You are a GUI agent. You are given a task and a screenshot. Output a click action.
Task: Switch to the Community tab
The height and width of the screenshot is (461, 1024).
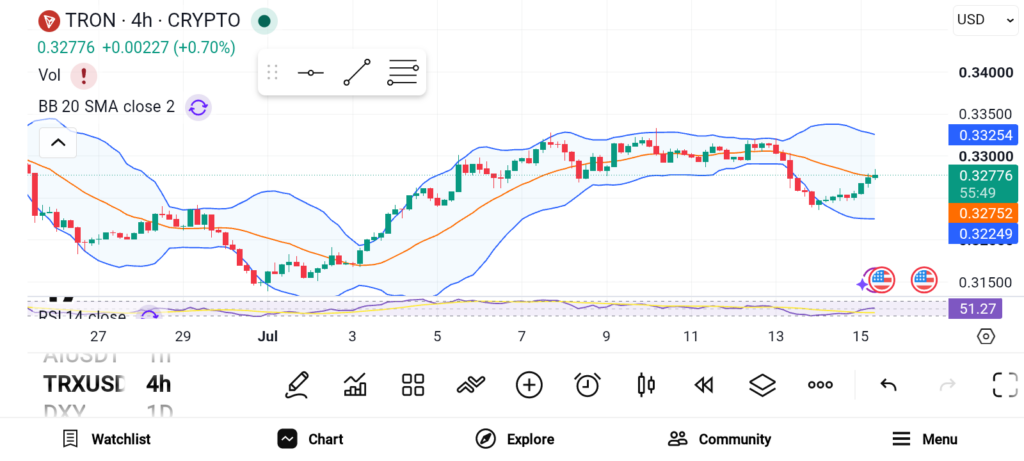(x=719, y=439)
